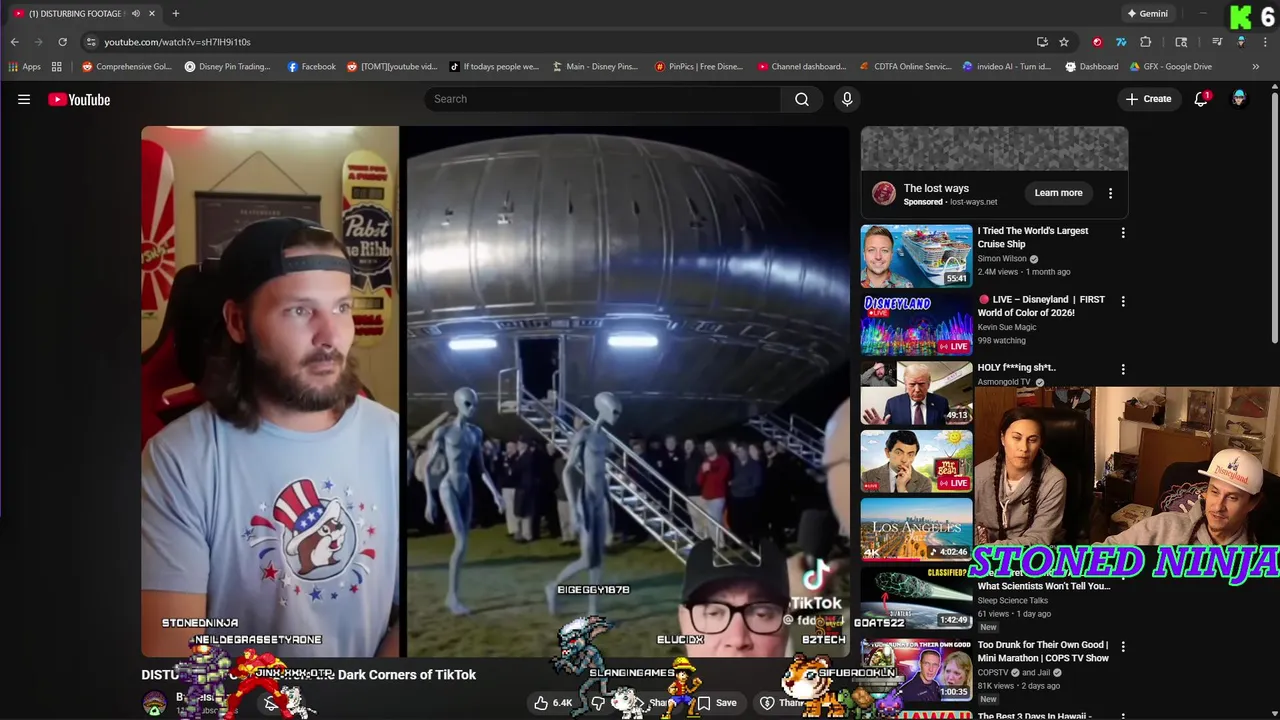Click the search magnifier button
Image resolution: width=1280 pixels, height=720 pixels.
click(x=802, y=99)
